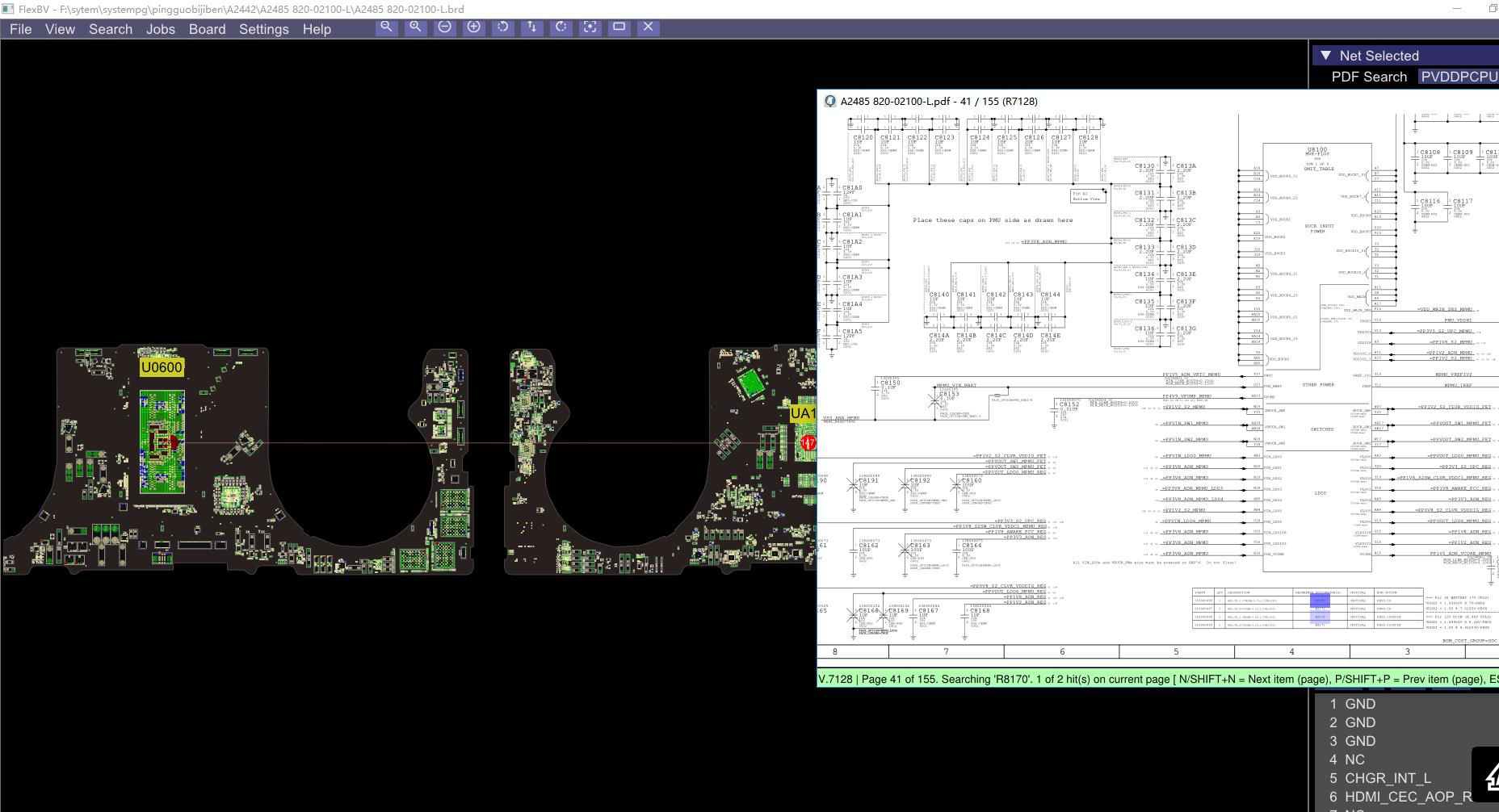1499x812 pixels.
Task: Click the zoom out magnifier toolbar icon
Action: pyautogui.click(x=386, y=27)
